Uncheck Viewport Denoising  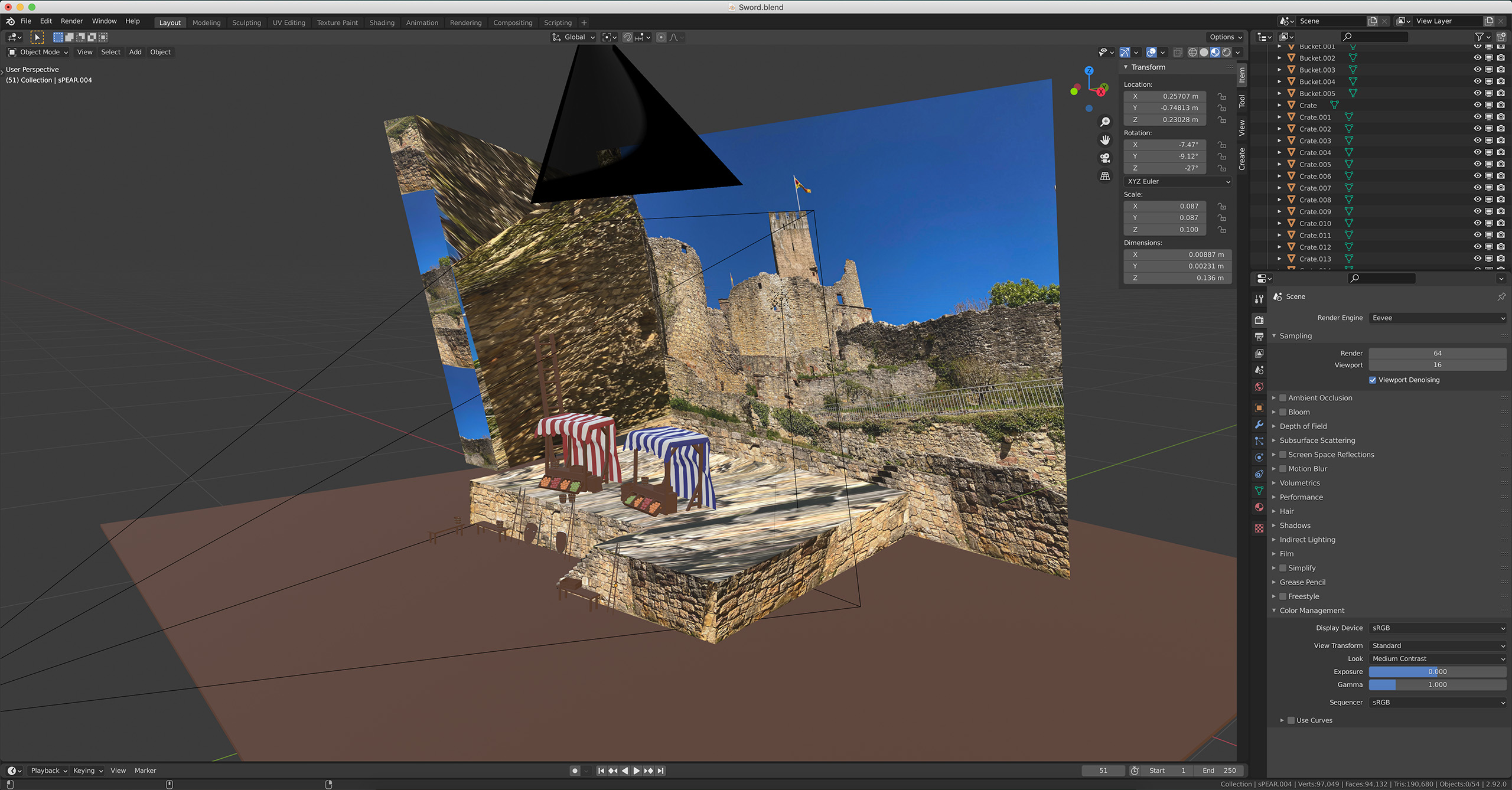pos(1373,380)
